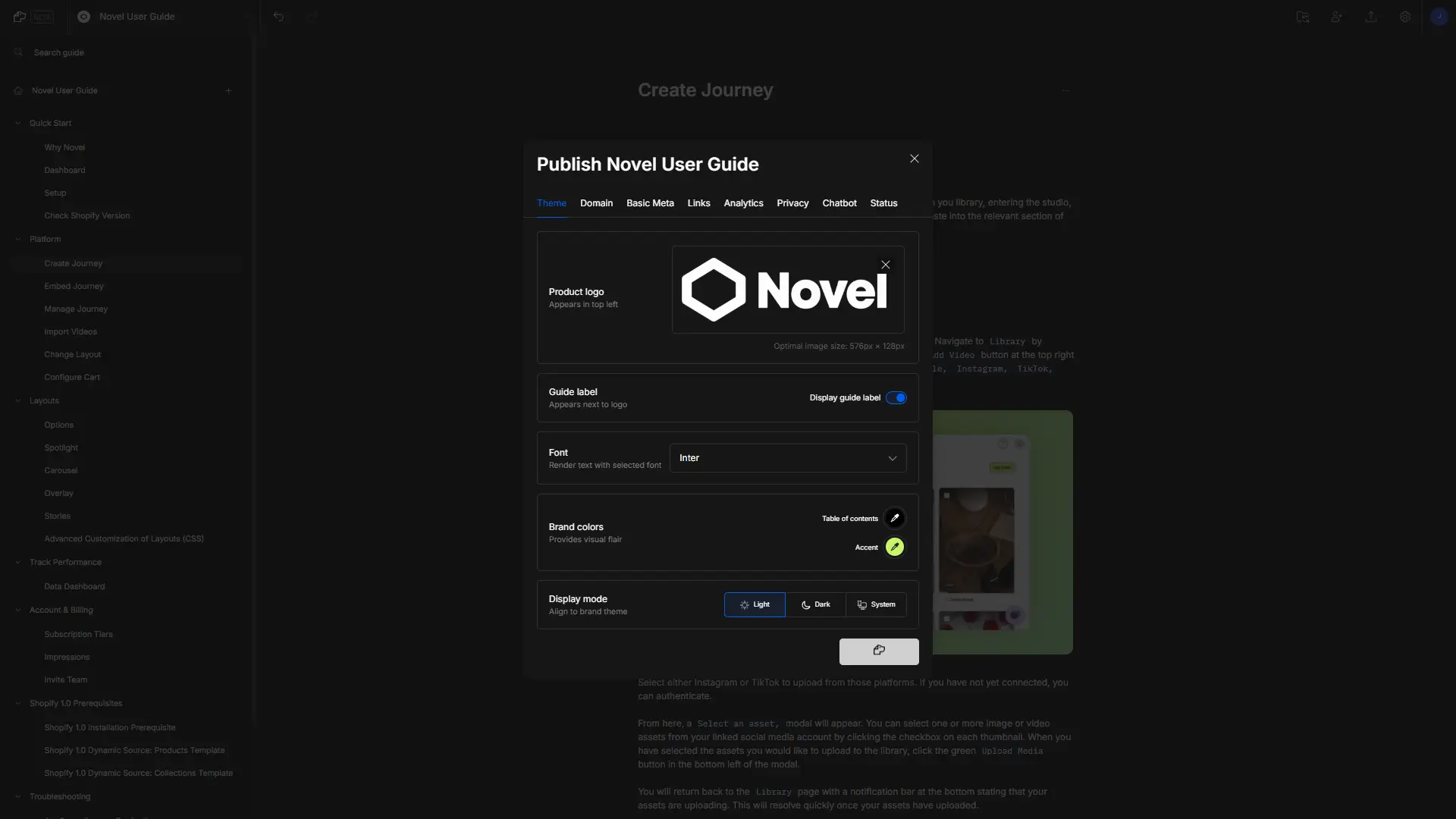Toggle the Display guide label switch

pyautogui.click(x=896, y=398)
